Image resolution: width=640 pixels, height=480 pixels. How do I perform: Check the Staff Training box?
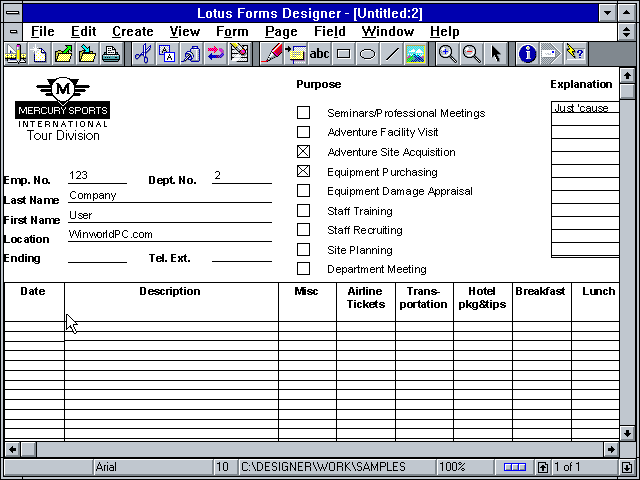pyautogui.click(x=303, y=210)
